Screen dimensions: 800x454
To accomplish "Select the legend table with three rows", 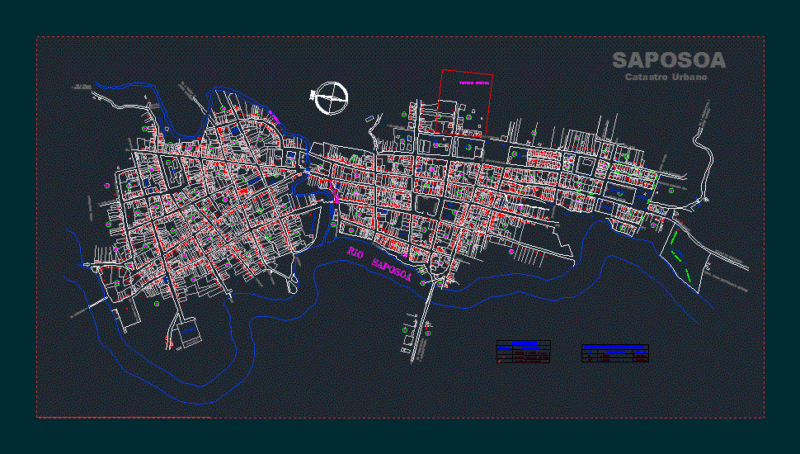I will click(x=523, y=351).
